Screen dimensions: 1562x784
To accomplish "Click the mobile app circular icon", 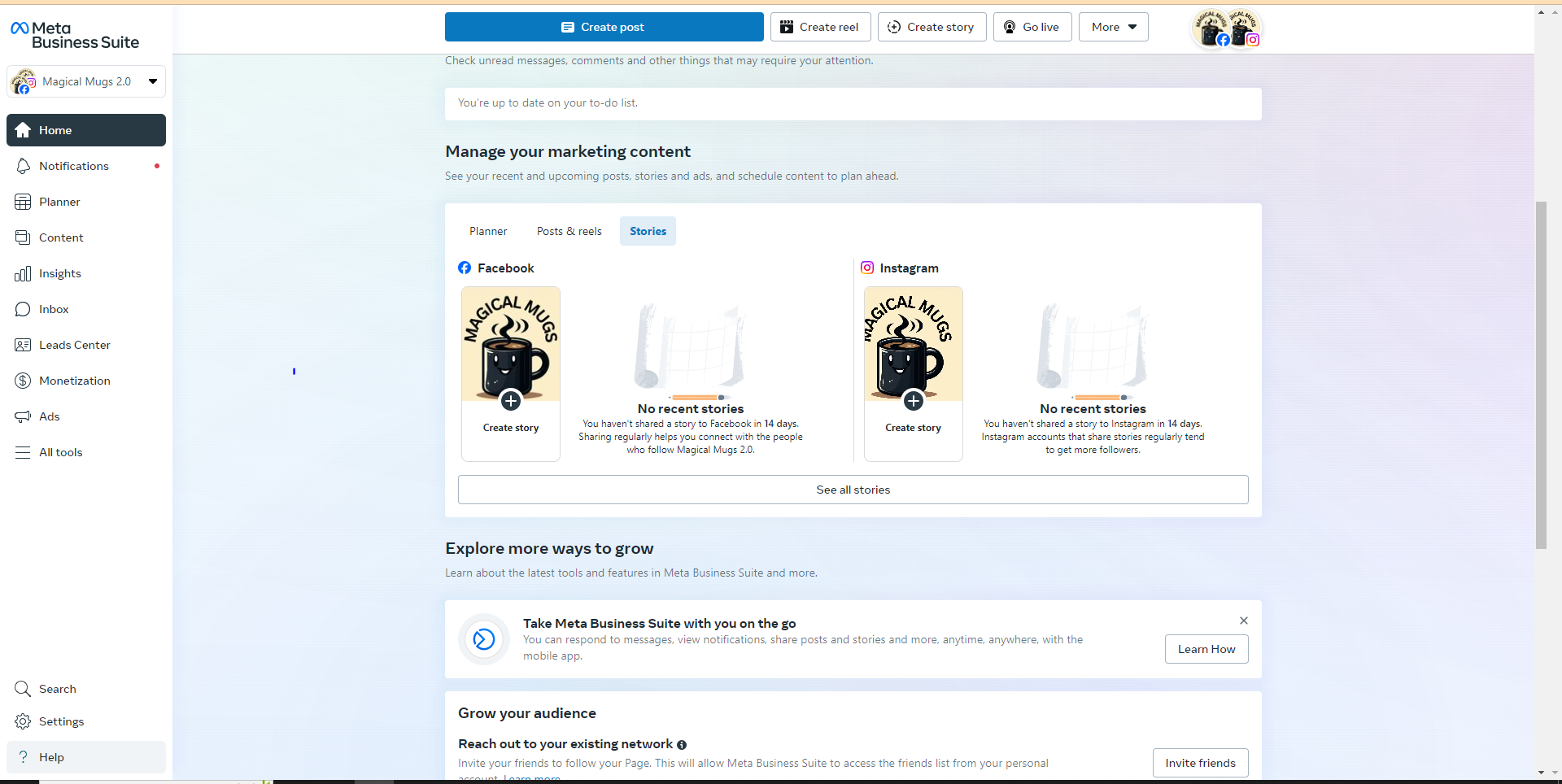I will (x=484, y=639).
